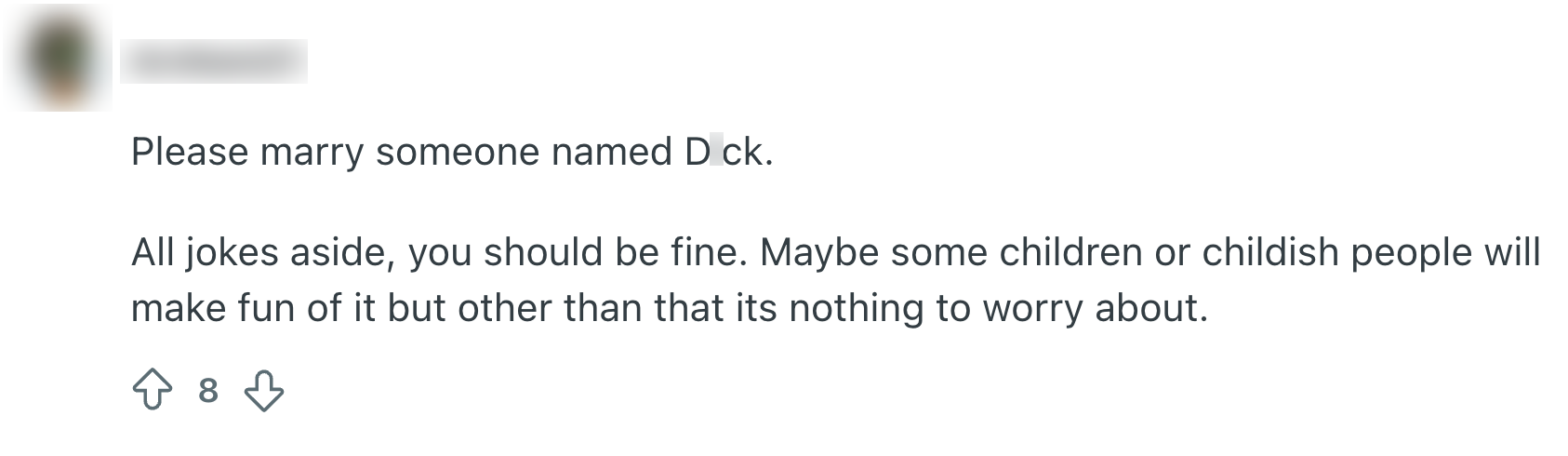Click the word "Please" starting the comment

click(190, 152)
